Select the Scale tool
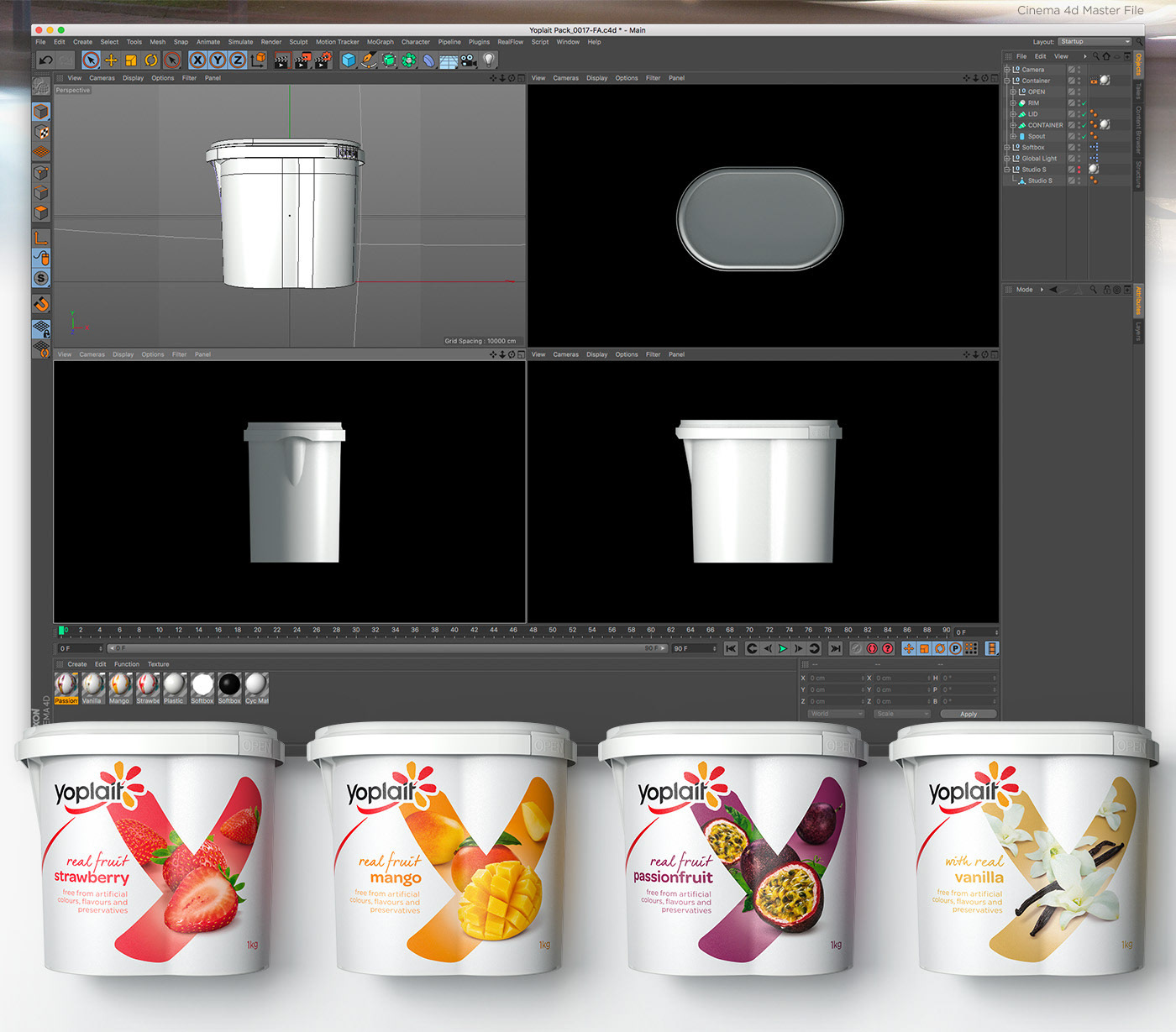Image resolution: width=1176 pixels, height=1032 pixels. [x=131, y=60]
